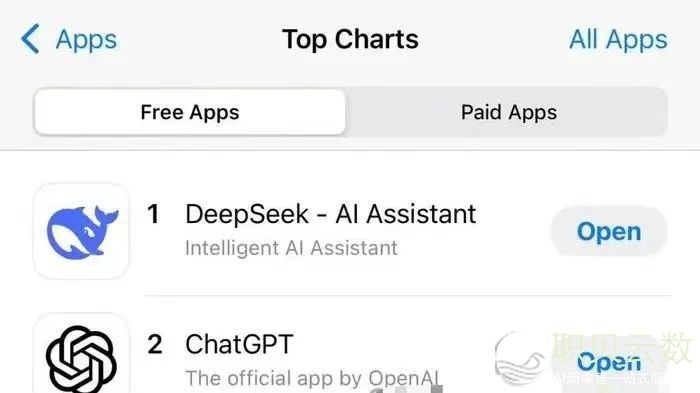Viewport: 700px width, 393px height.
Task: Open the ChatGPT knot logo icon
Action: tap(81, 355)
